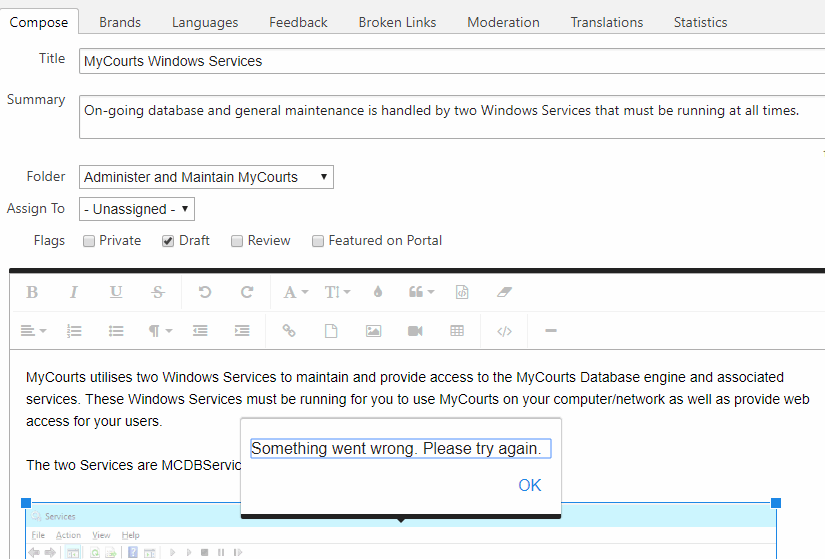
Task: Click the undo arrow icon
Action: tap(205, 292)
